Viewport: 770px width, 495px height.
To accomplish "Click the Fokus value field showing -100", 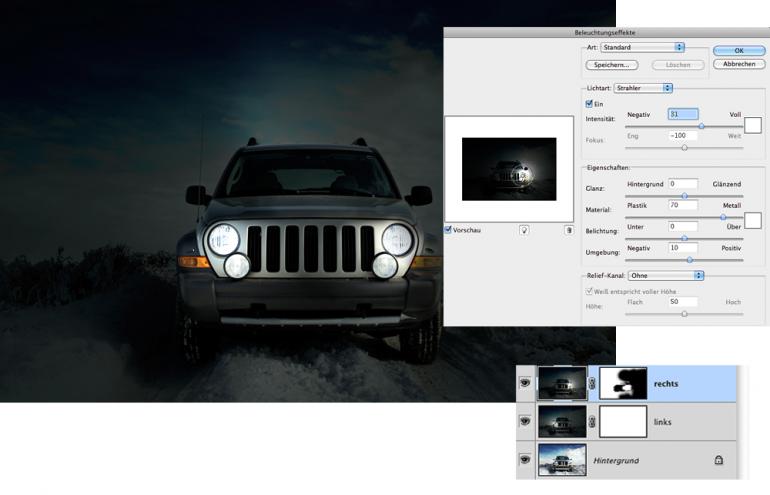I will (683, 136).
